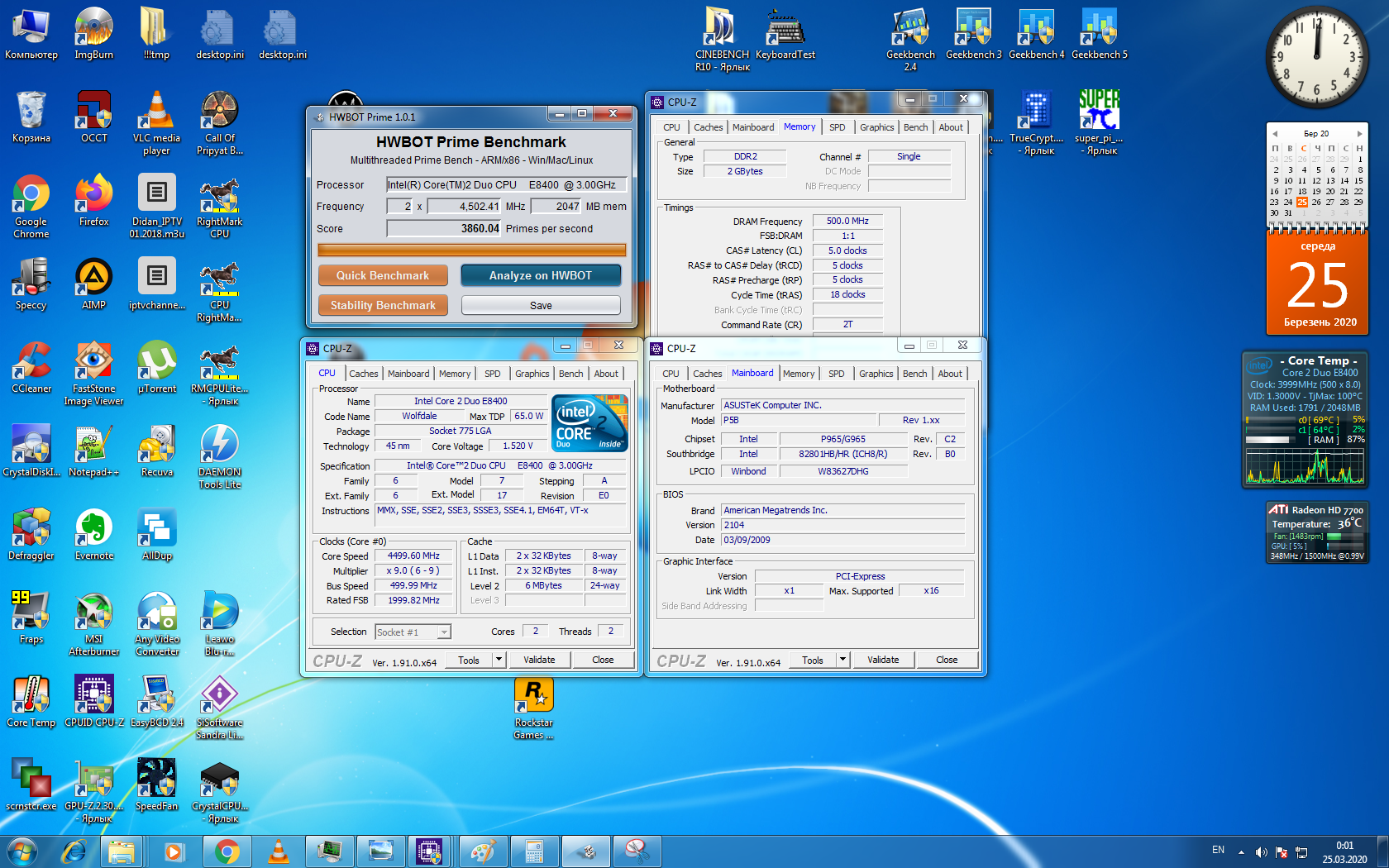Show hidden system tray icons arrow

pyautogui.click(x=1241, y=851)
